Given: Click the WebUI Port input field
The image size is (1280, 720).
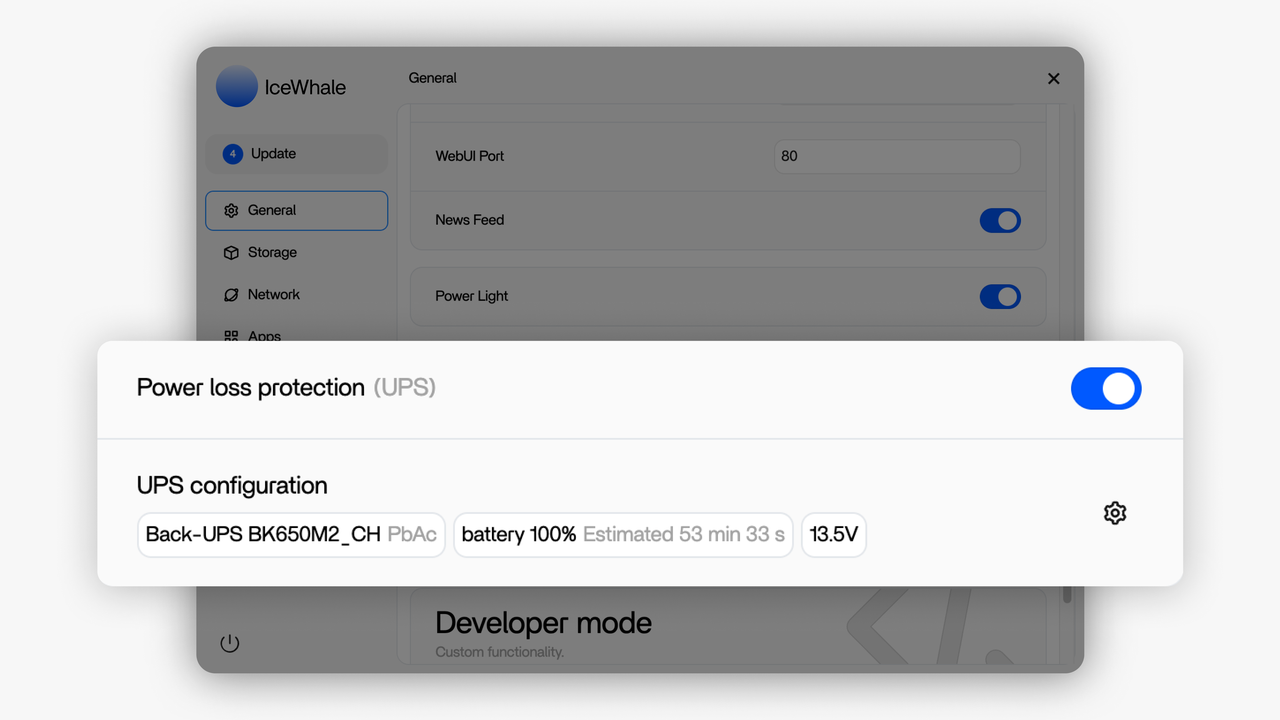Looking at the screenshot, I should click(896, 156).
